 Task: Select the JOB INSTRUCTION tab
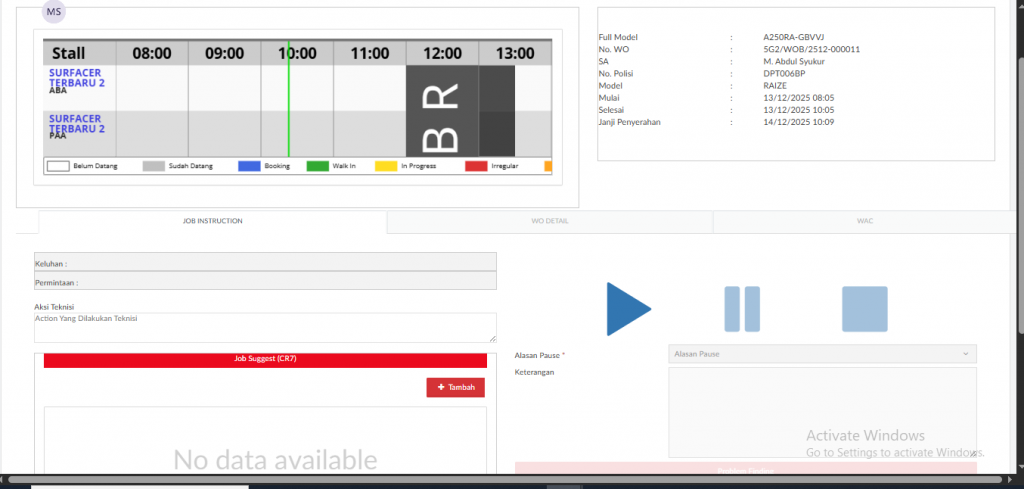(212, 221)
